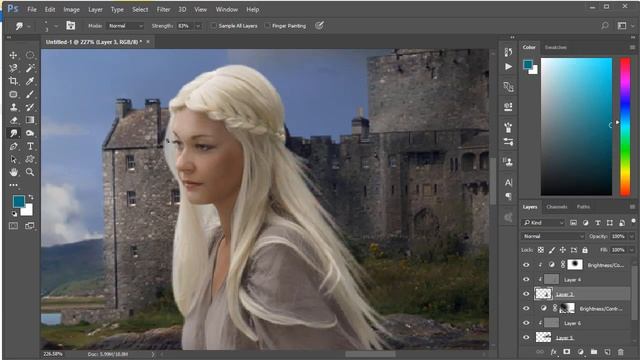640x360 pixels.
Task: Select the Gradient tool
Action: click(30, 120)
